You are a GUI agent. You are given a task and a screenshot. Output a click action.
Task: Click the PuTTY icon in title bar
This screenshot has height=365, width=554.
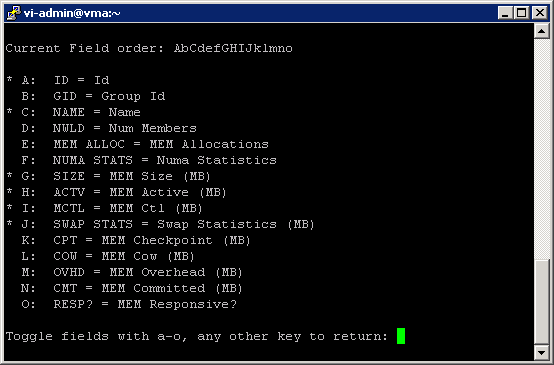pos(14,13)
